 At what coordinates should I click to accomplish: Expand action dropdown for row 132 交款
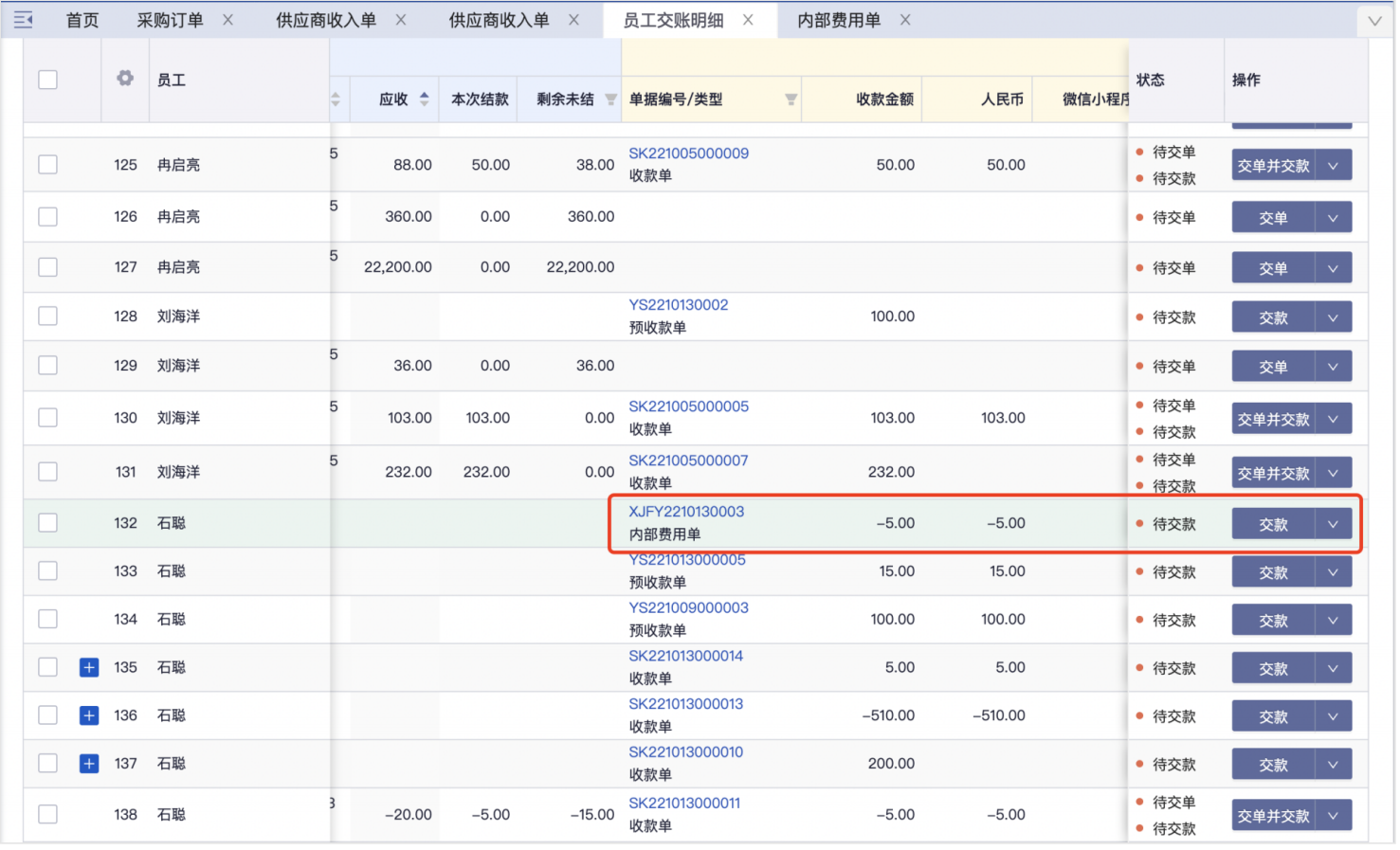pyautogui.click(x=1333, y=524)
